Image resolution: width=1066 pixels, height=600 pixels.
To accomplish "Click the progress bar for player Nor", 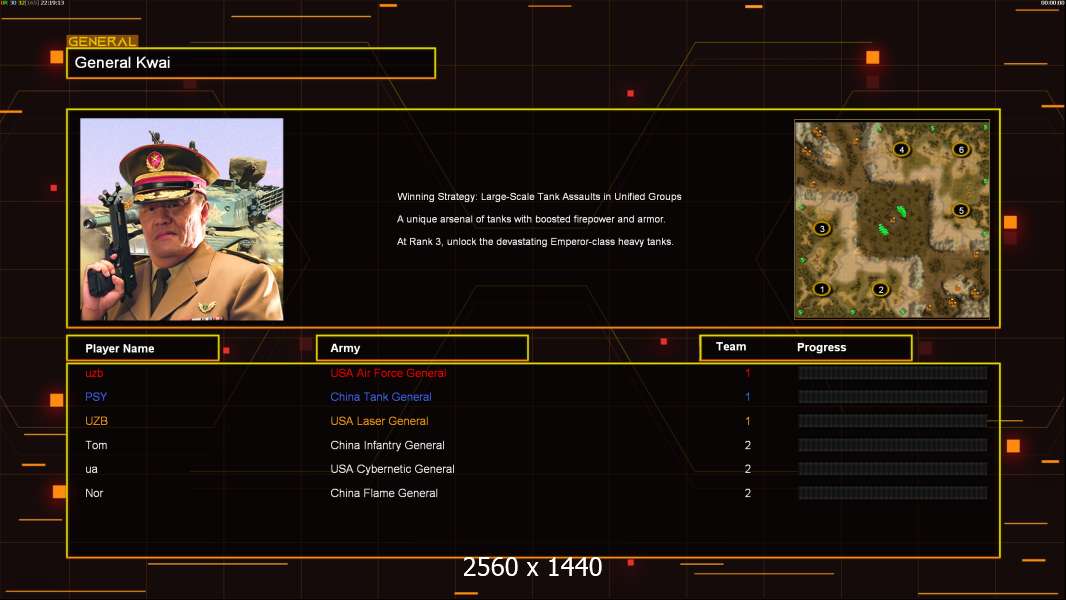I will point(892,493).
